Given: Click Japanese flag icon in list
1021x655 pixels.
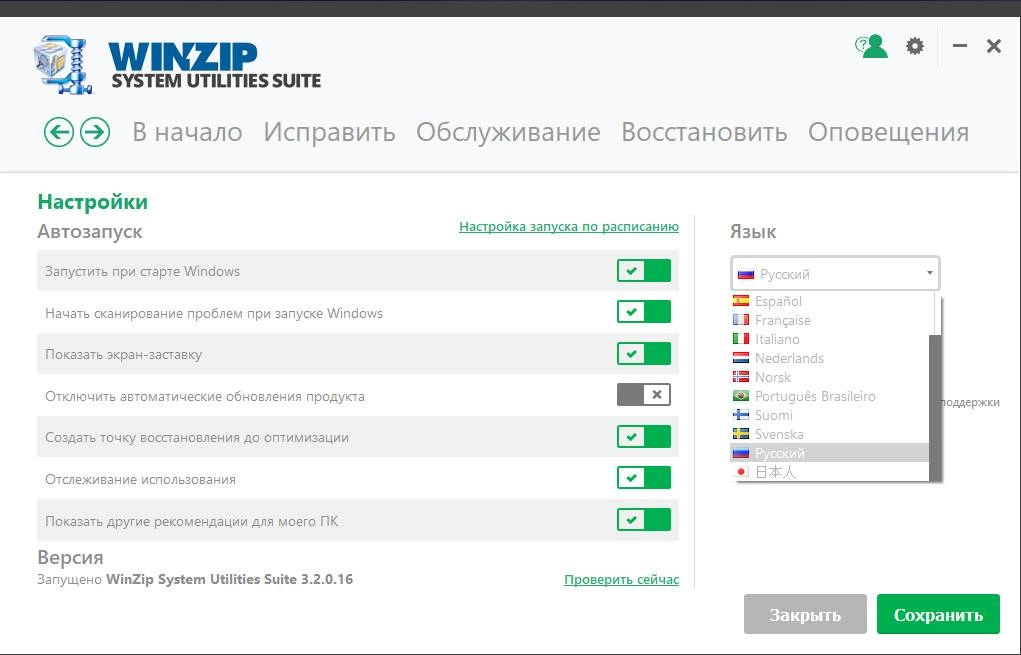Looking at the screenshot, I should pos(741,471).
